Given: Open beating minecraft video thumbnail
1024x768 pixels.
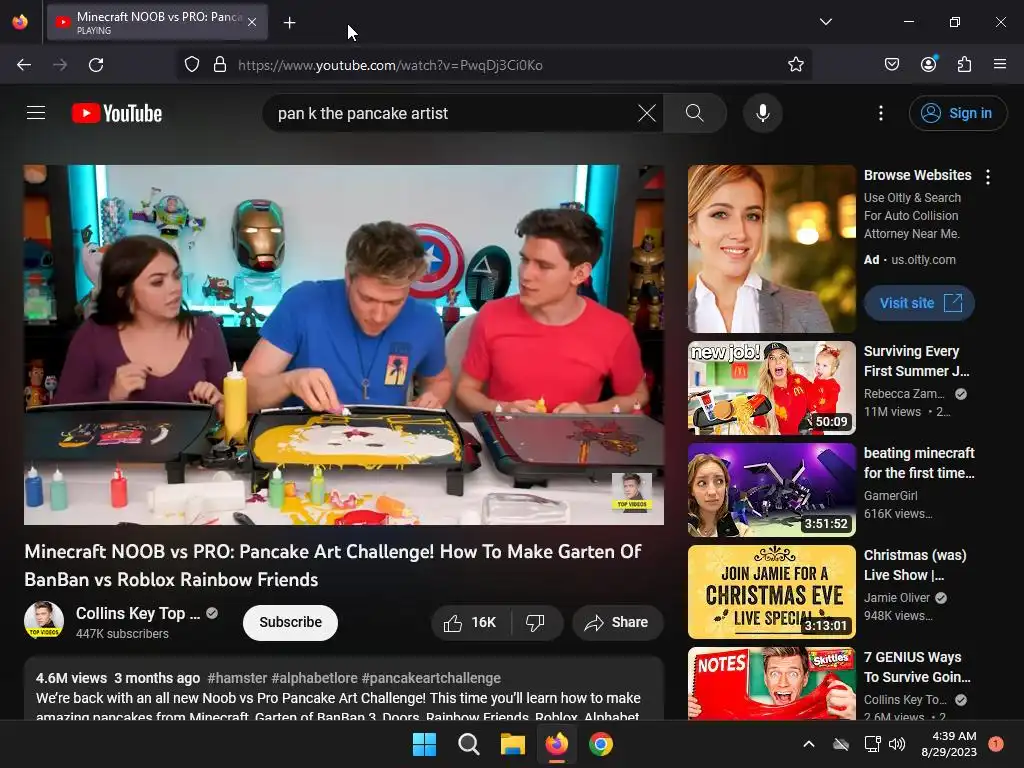Looking at the screenshot, I should click(x=771, y=490).
